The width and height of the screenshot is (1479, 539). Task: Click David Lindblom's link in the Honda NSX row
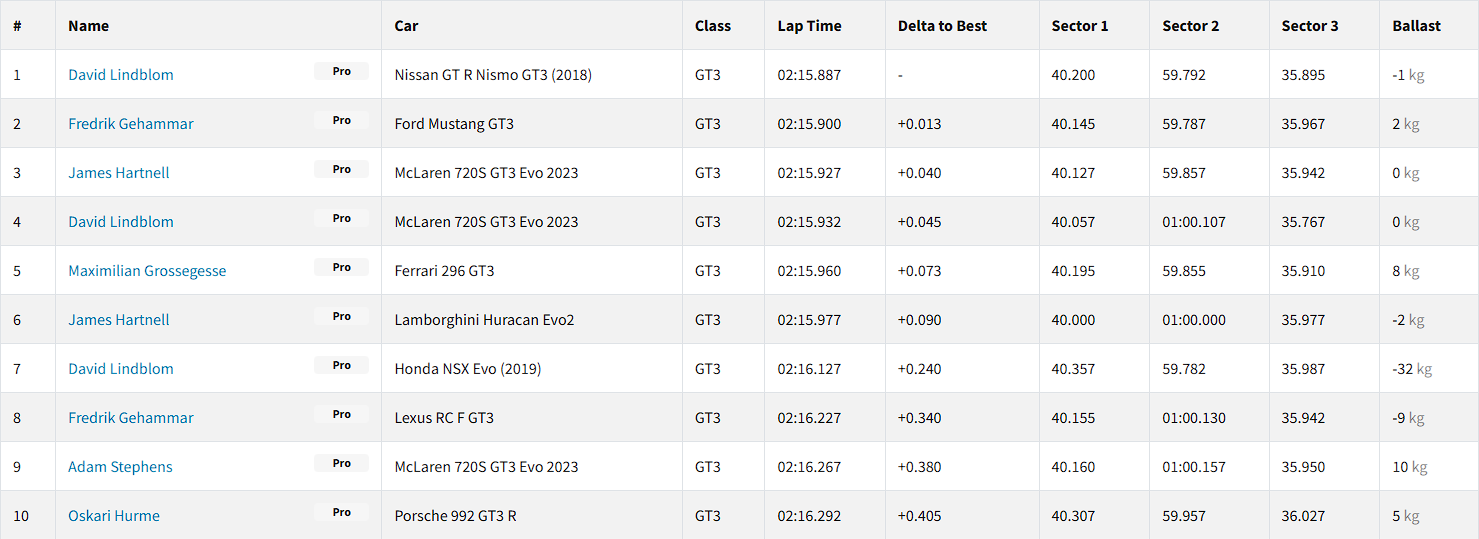tap(121, 369)
